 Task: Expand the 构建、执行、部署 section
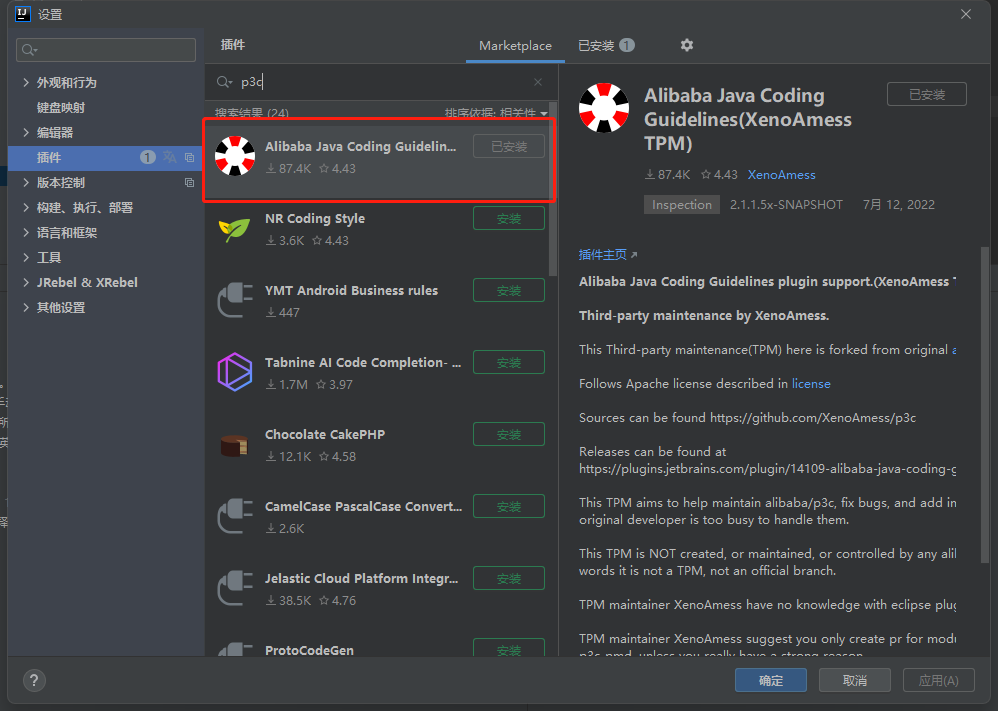tap(26, 208)
